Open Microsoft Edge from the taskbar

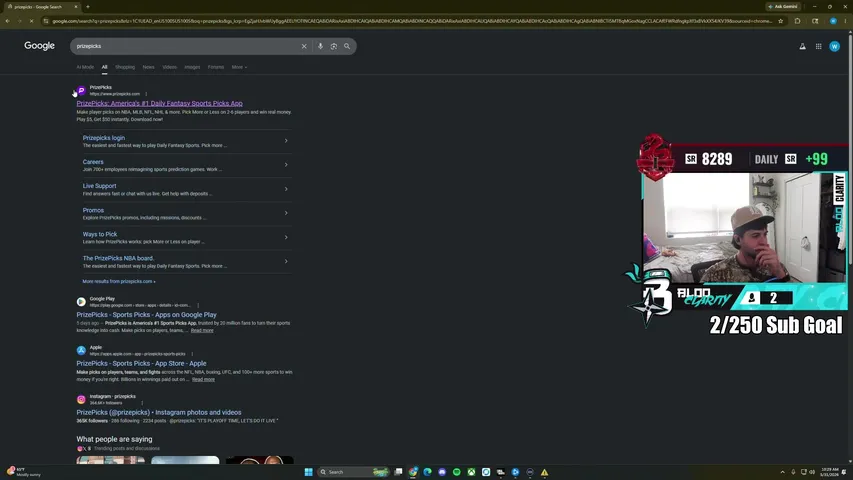click(428, 472)
